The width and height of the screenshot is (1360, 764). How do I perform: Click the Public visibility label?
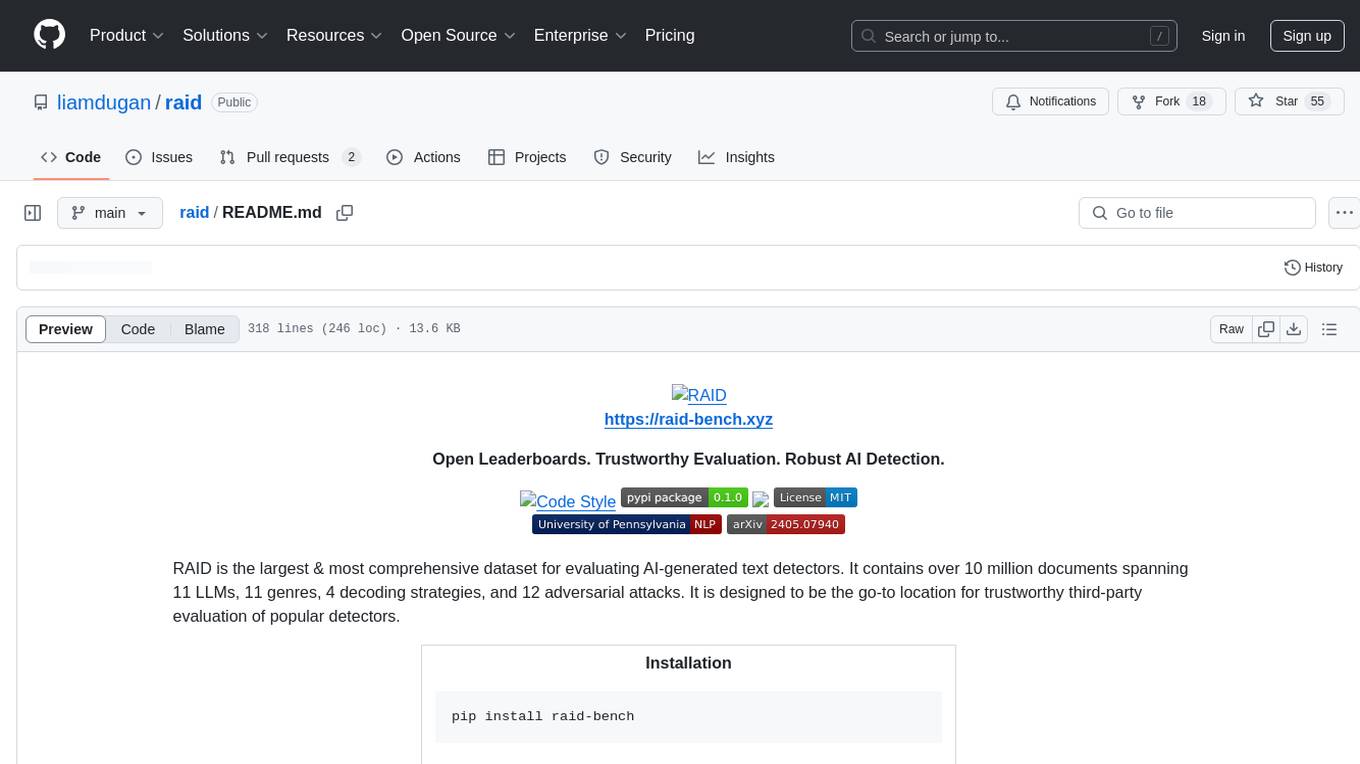tap(235, 102)
